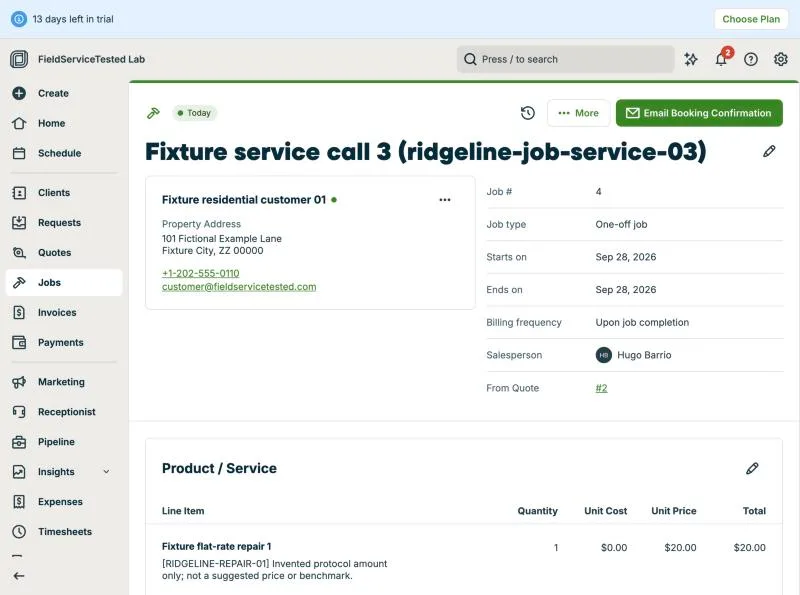
Task: Click the Line Item column header
Action: click(x=183, y=511)
